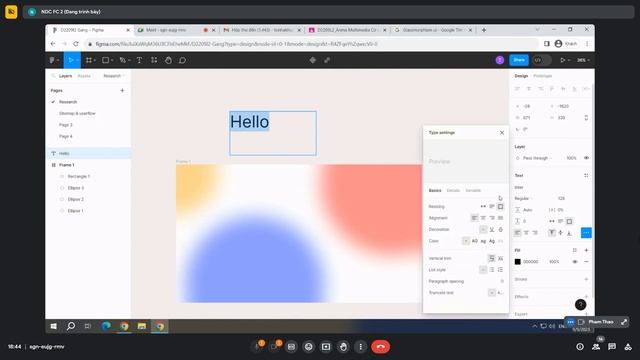This screenshot has width=640, height=360.
Task: Select the Frame tool
Action: click(x=89, y=60)
